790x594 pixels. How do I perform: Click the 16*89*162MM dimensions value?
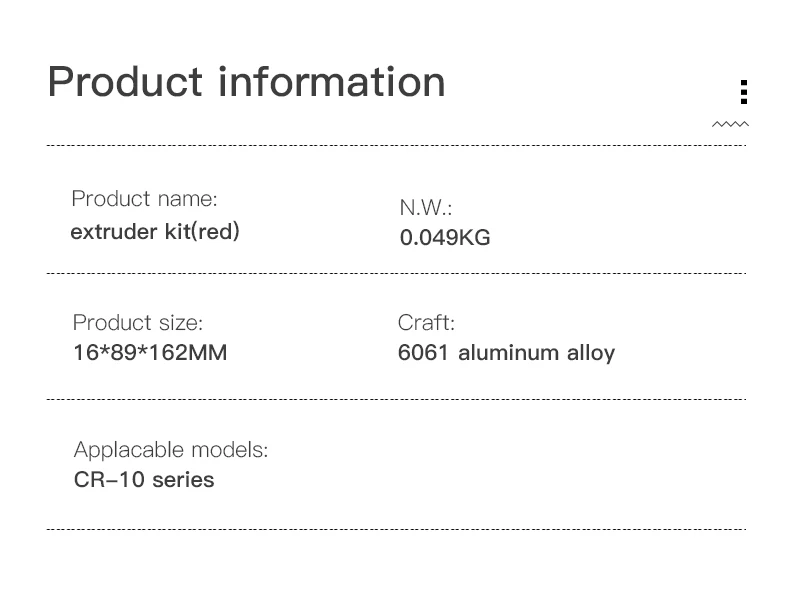[x=149, y=353]
